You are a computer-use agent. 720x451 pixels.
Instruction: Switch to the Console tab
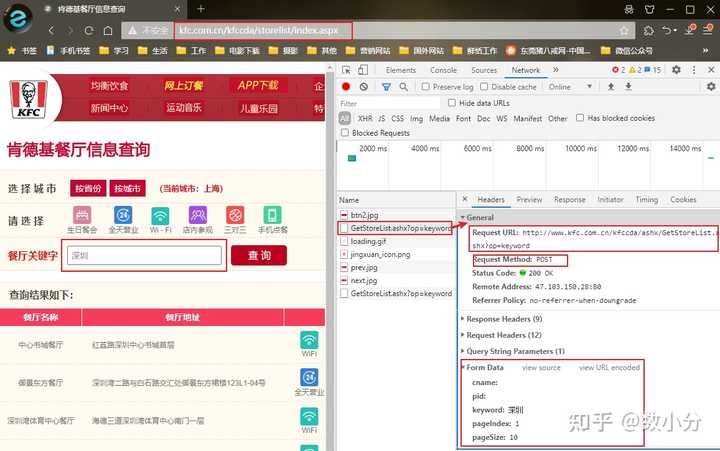click(443, 70)
